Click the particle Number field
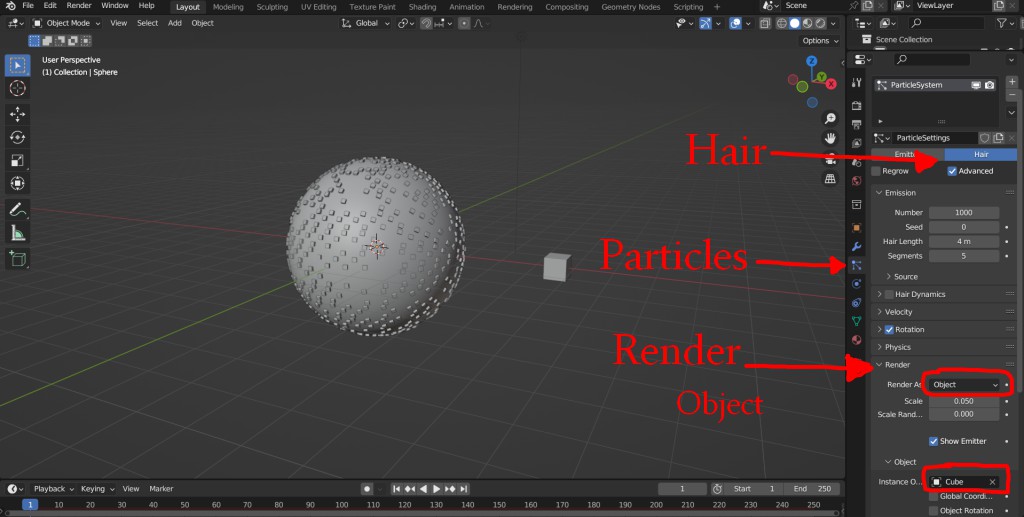Screen dimensions: 1024x517 (x=964, y=212)
